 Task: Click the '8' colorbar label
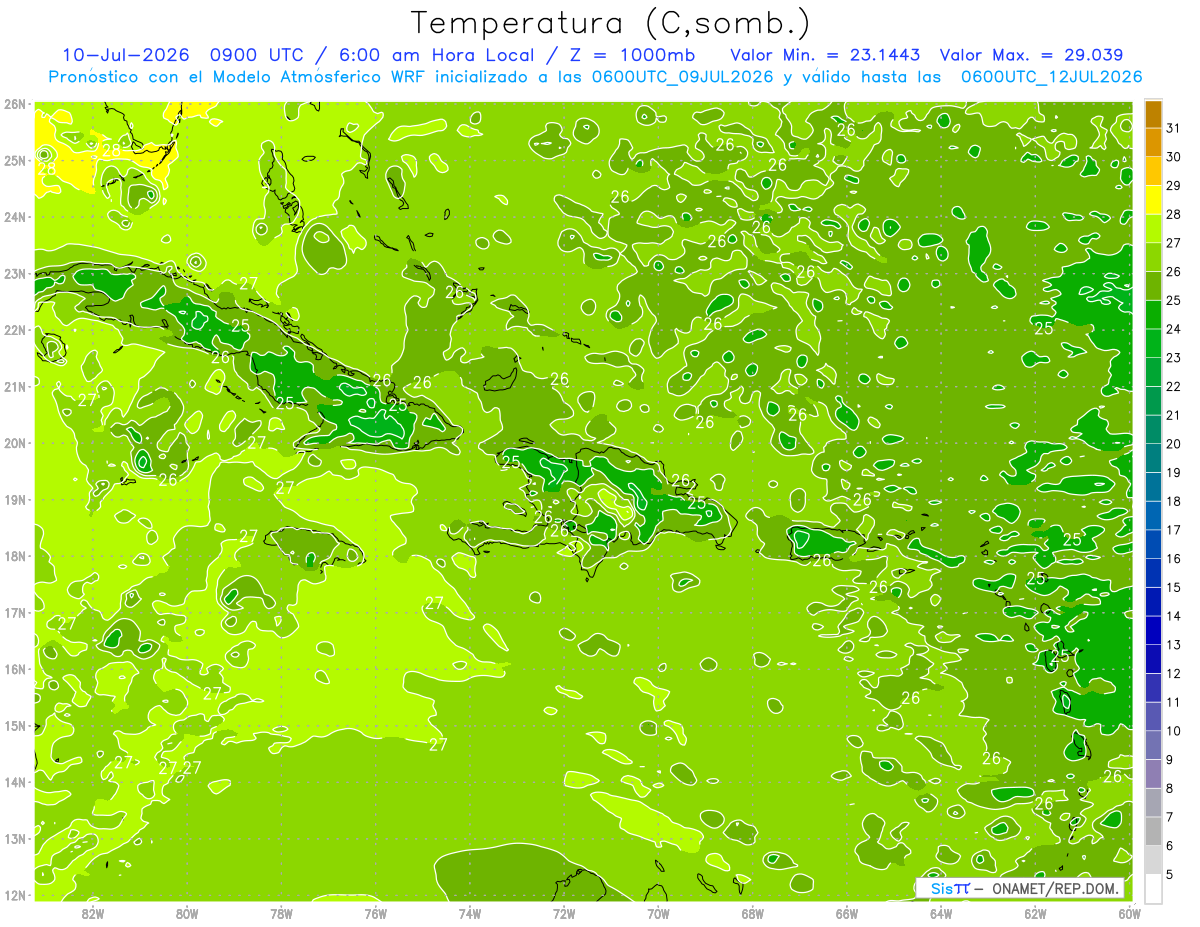point(1169,788)
